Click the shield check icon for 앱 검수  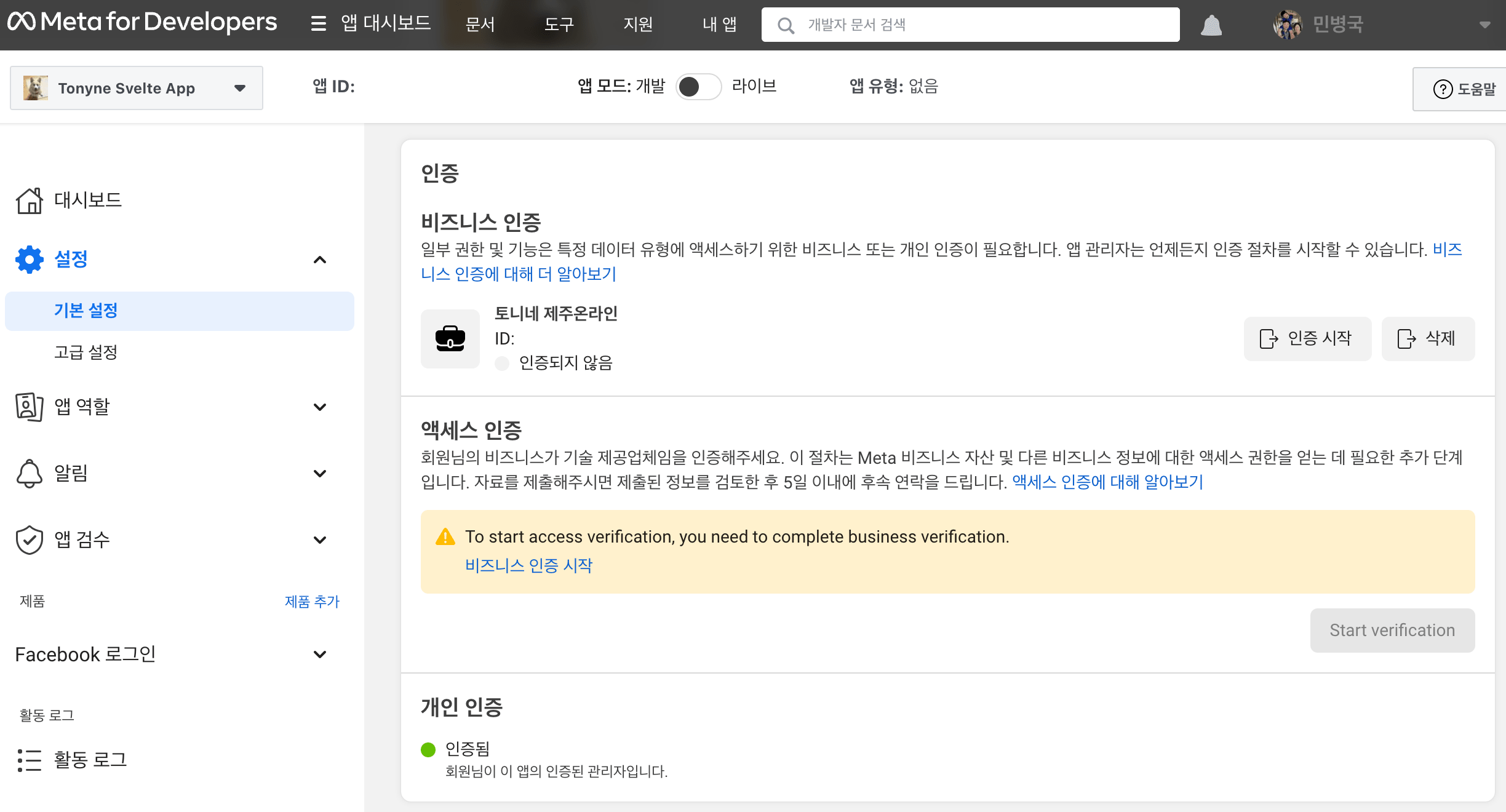(29, 539)
